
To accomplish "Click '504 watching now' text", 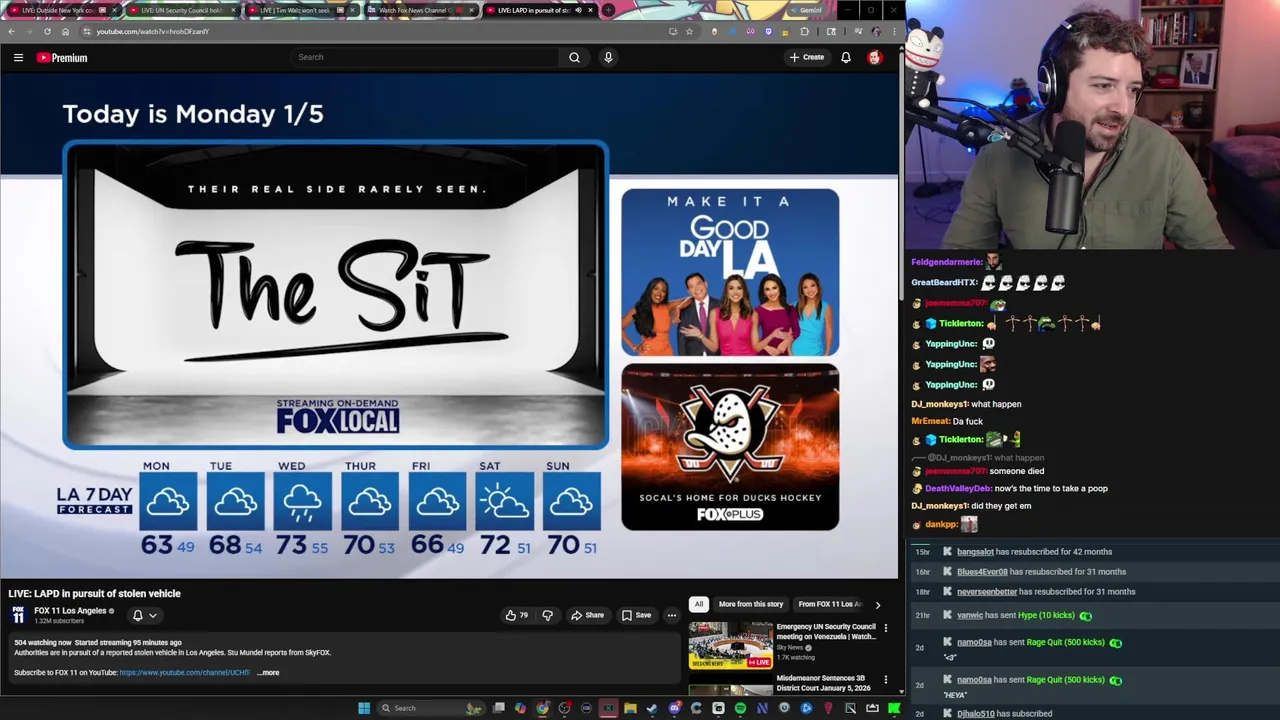I will (x=43, y=642).
